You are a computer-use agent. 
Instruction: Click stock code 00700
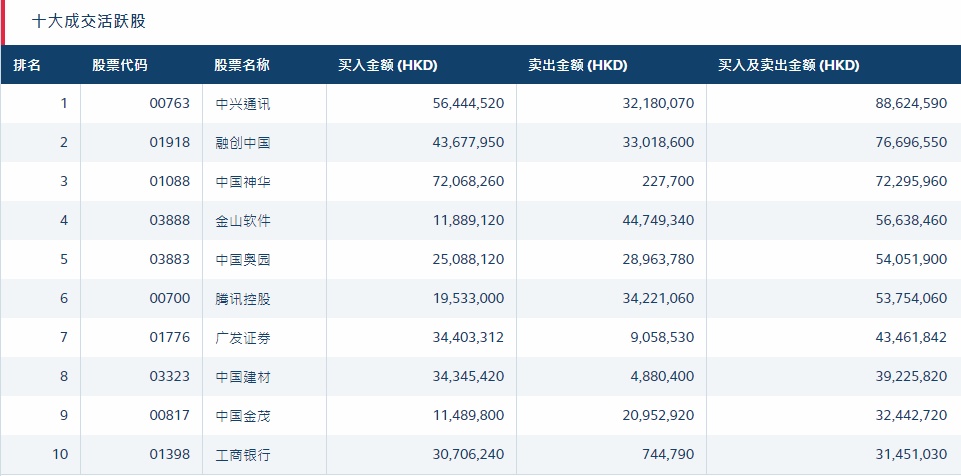click(x=169, y=299)
